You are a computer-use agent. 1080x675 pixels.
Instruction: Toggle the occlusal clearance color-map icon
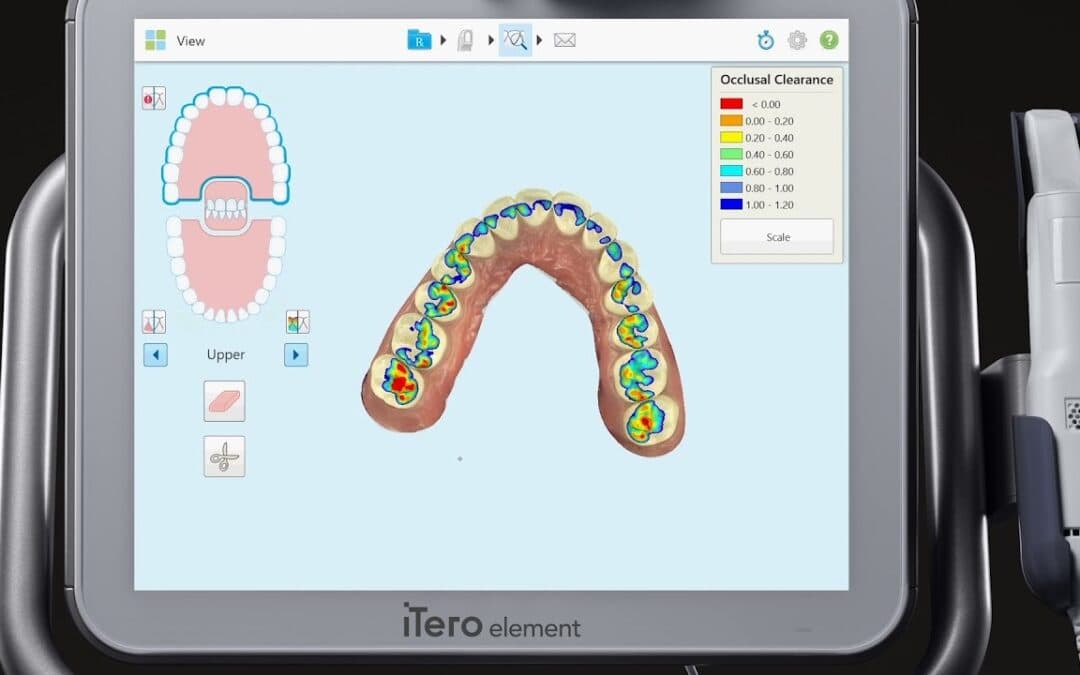[x=297, y=321]
